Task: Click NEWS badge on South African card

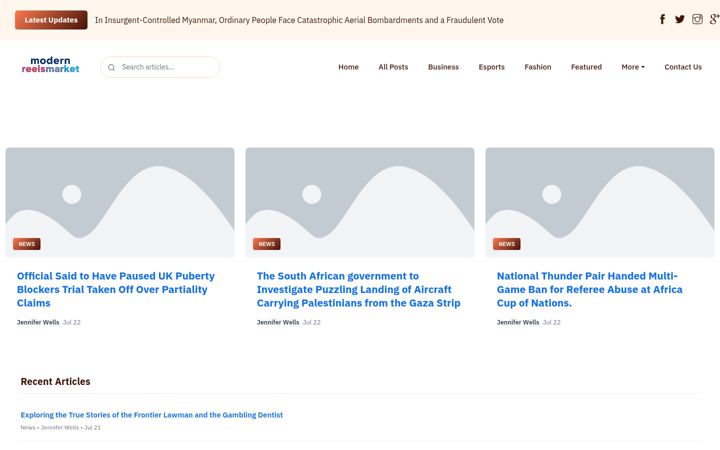Action: [x=267, y=244]
